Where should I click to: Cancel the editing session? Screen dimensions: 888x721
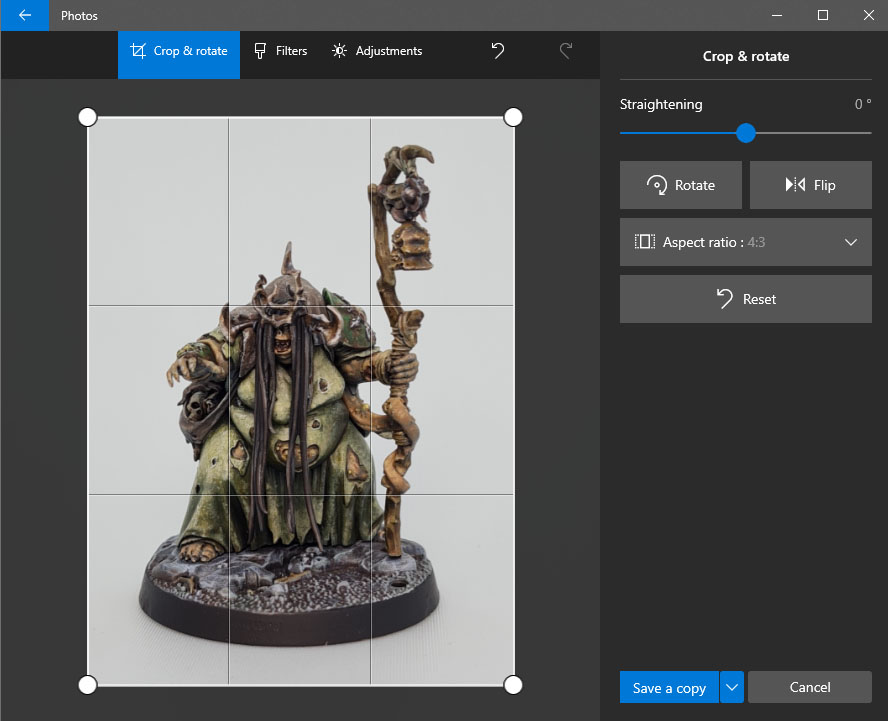pyautogui.click(x=809, y=687)
